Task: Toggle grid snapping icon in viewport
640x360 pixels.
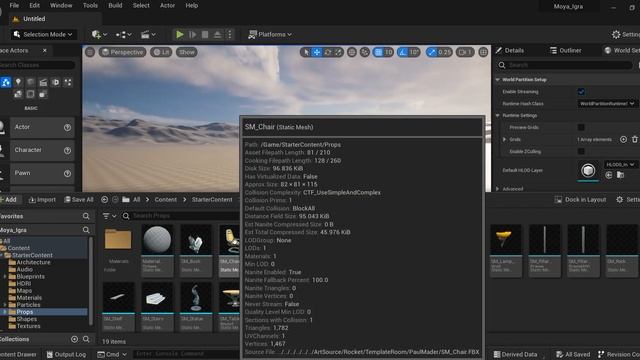Action: coord(378,52)
